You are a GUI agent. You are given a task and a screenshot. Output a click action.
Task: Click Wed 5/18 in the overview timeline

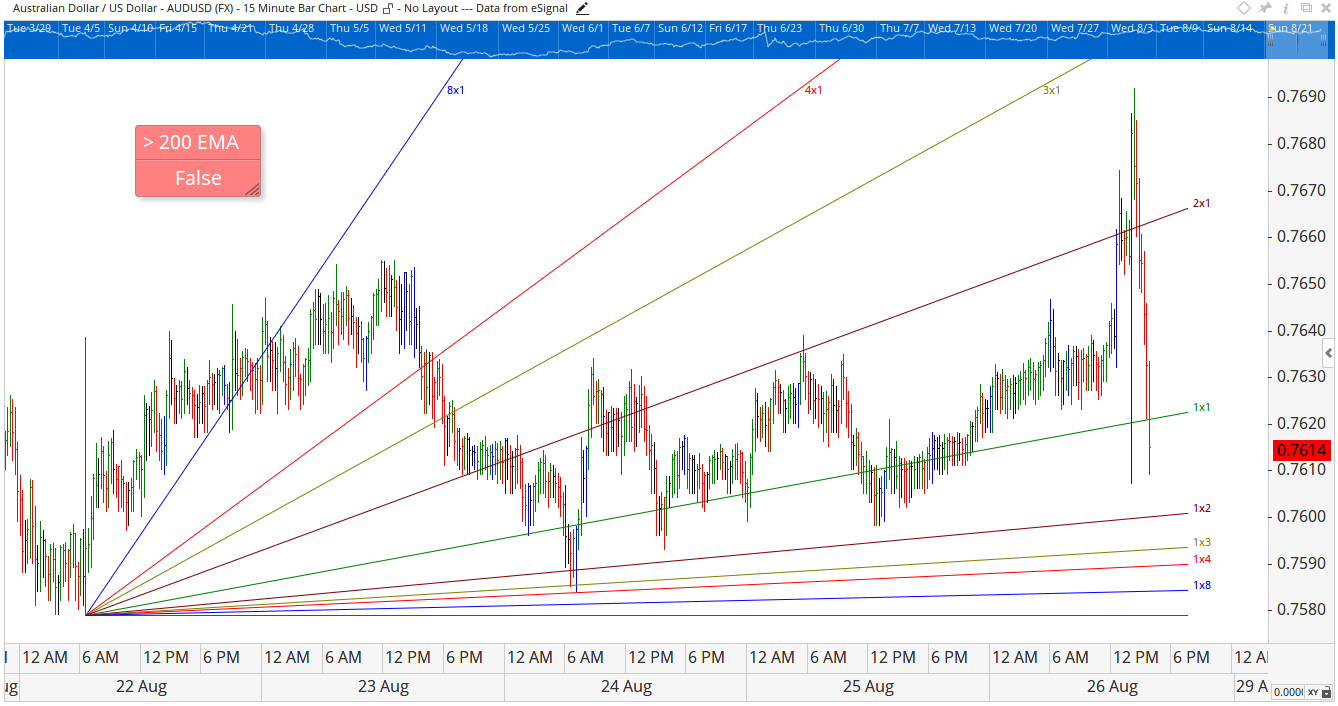[x=464, y=28]
